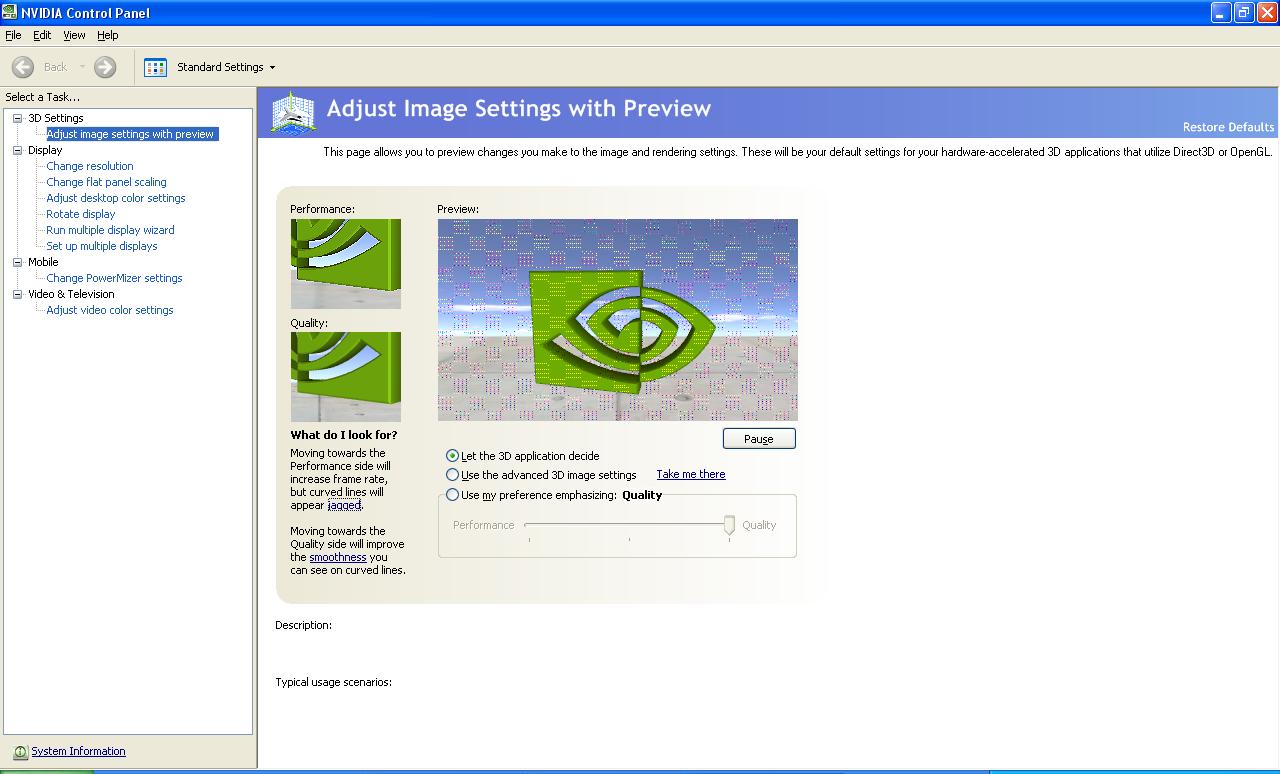Select 'Let the 3D application decide' radio button
Screen dimensions: 1280x774
453,456
